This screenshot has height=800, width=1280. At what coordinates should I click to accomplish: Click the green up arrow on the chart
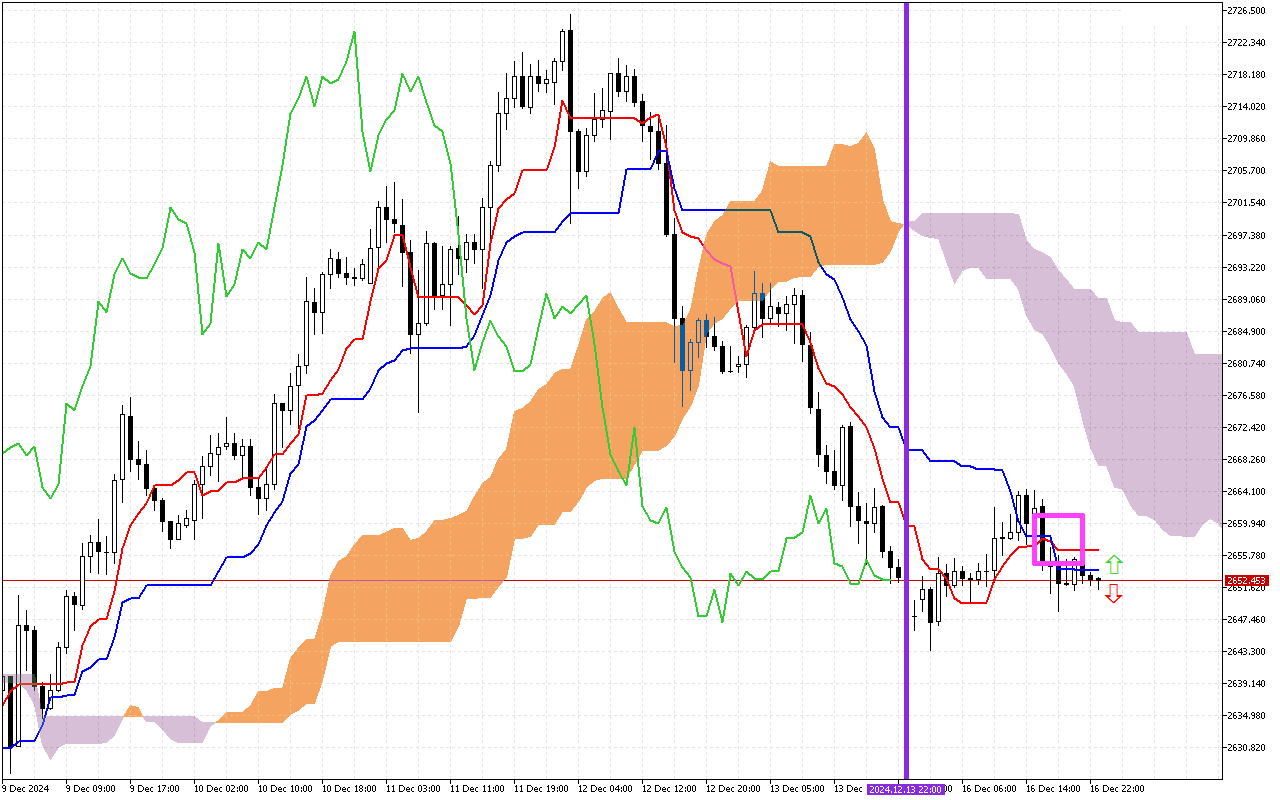click(1114, 564)
